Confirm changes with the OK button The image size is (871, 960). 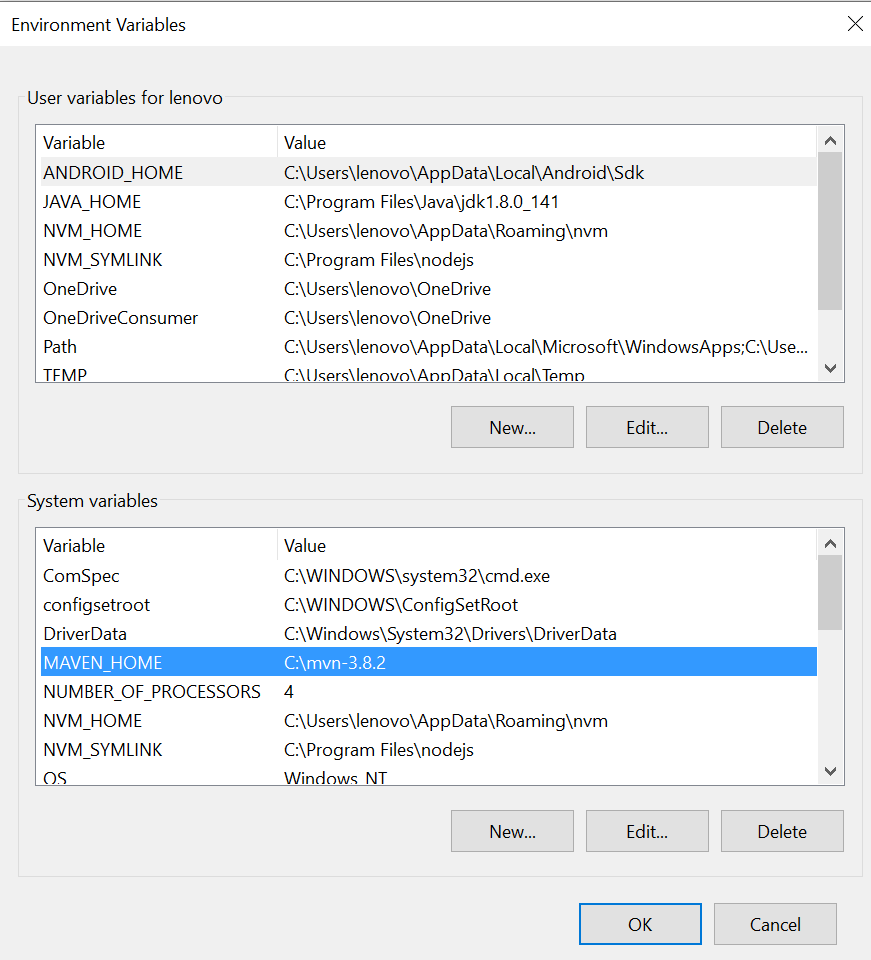coord(640,924)
